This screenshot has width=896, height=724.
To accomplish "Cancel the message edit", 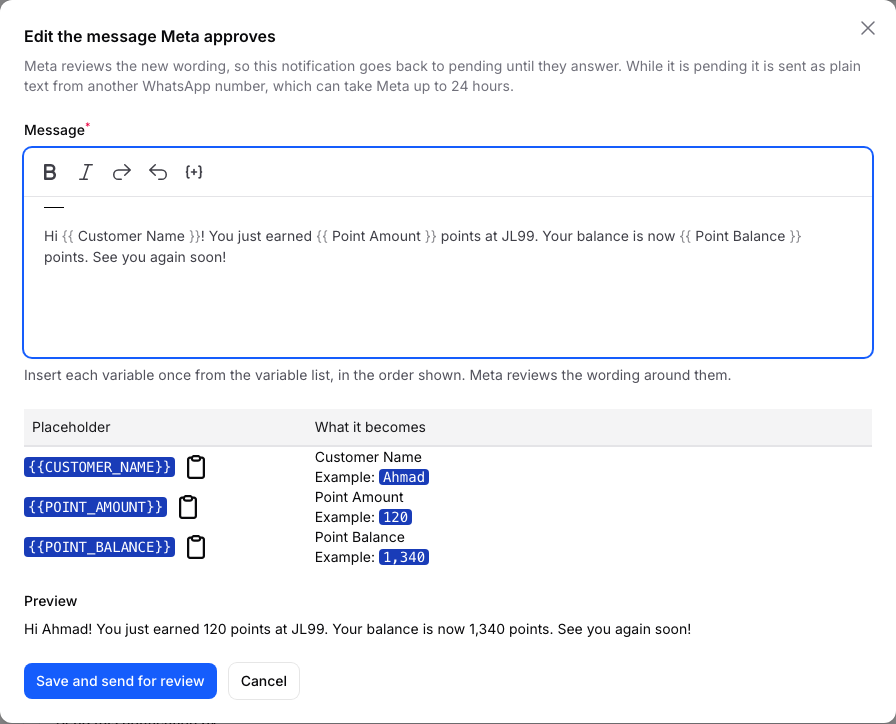I will pyautogui.click(x=263, y=681).
